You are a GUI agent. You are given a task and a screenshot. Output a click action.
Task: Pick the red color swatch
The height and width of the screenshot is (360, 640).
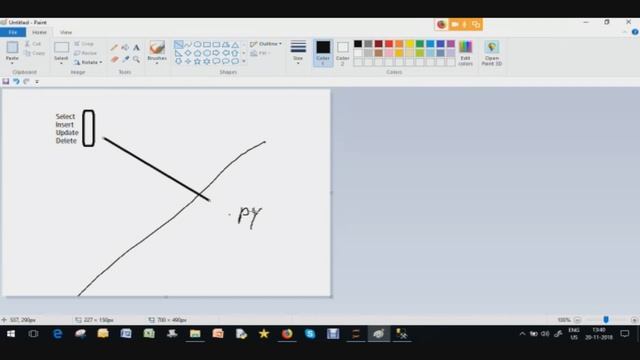389,44
